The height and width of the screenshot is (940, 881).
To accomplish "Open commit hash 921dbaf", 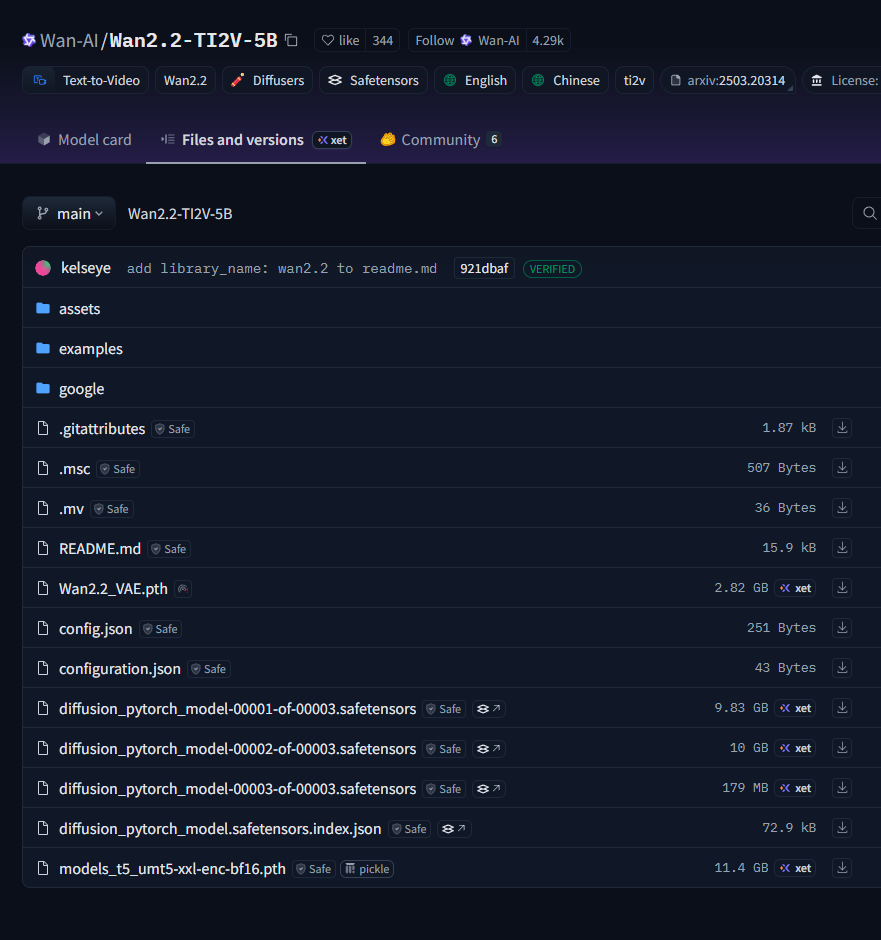I will point(484,269).
